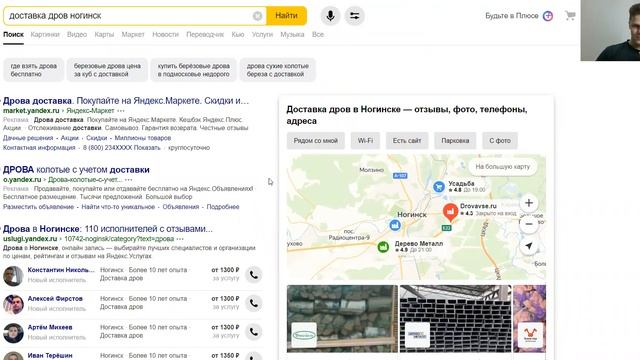Click the 'Будьте в Плюсе' link
Screen dimensions: 640x360
point(512,16)
